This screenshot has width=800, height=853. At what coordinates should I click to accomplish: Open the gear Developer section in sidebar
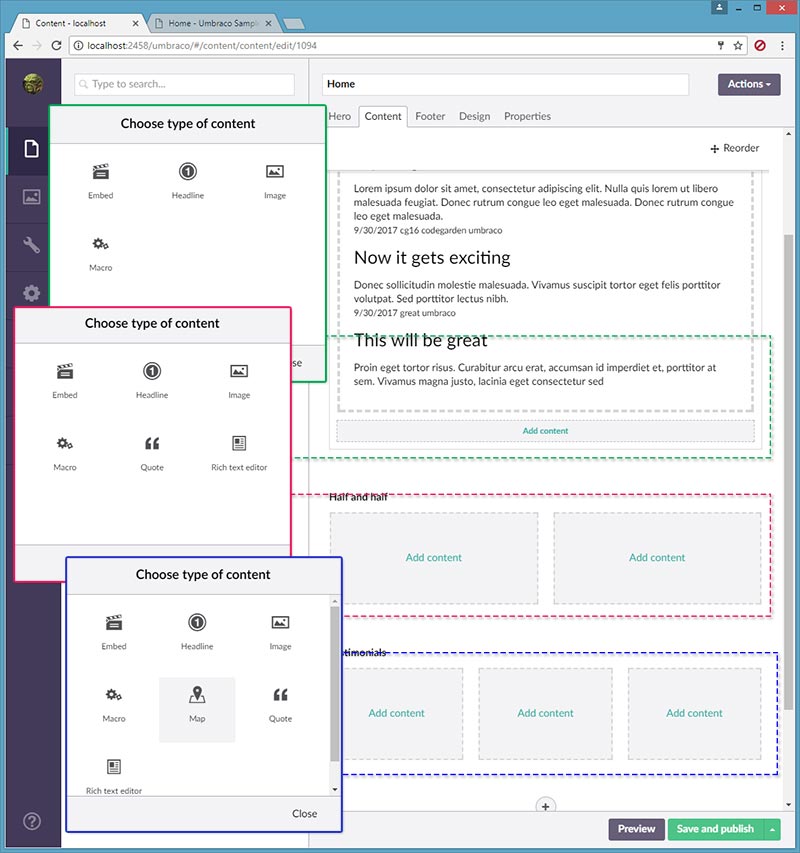(31, 293)
